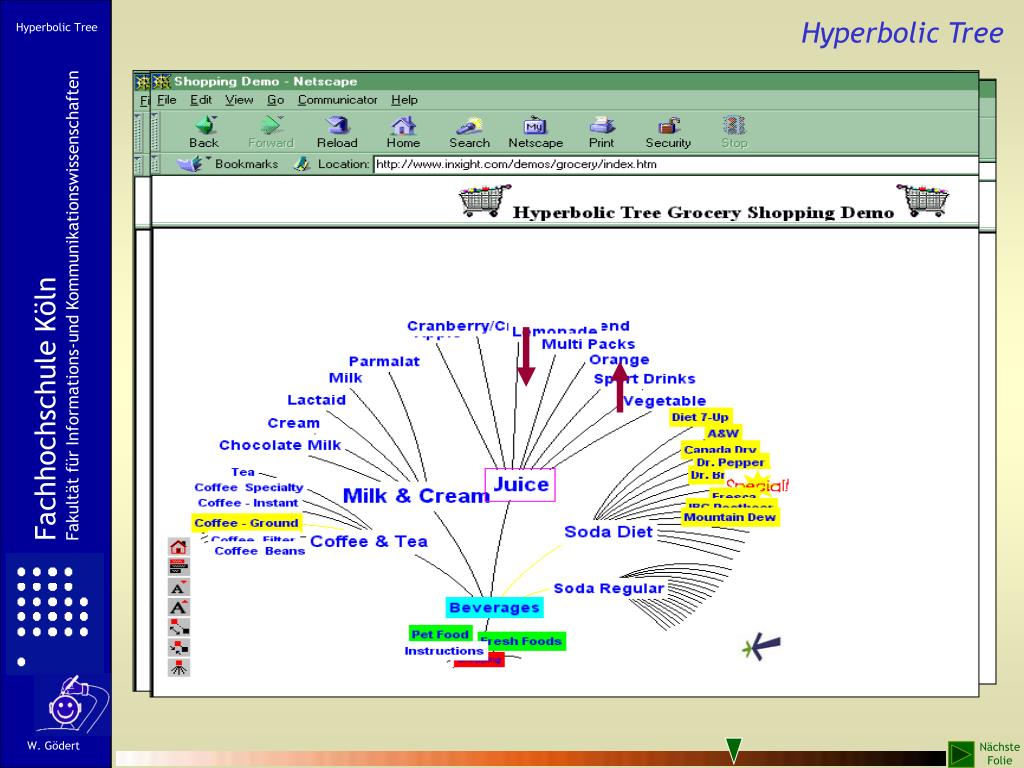Select the Tea item
Viewport: 1024px width, 768px height.
(x=243, y=472)
